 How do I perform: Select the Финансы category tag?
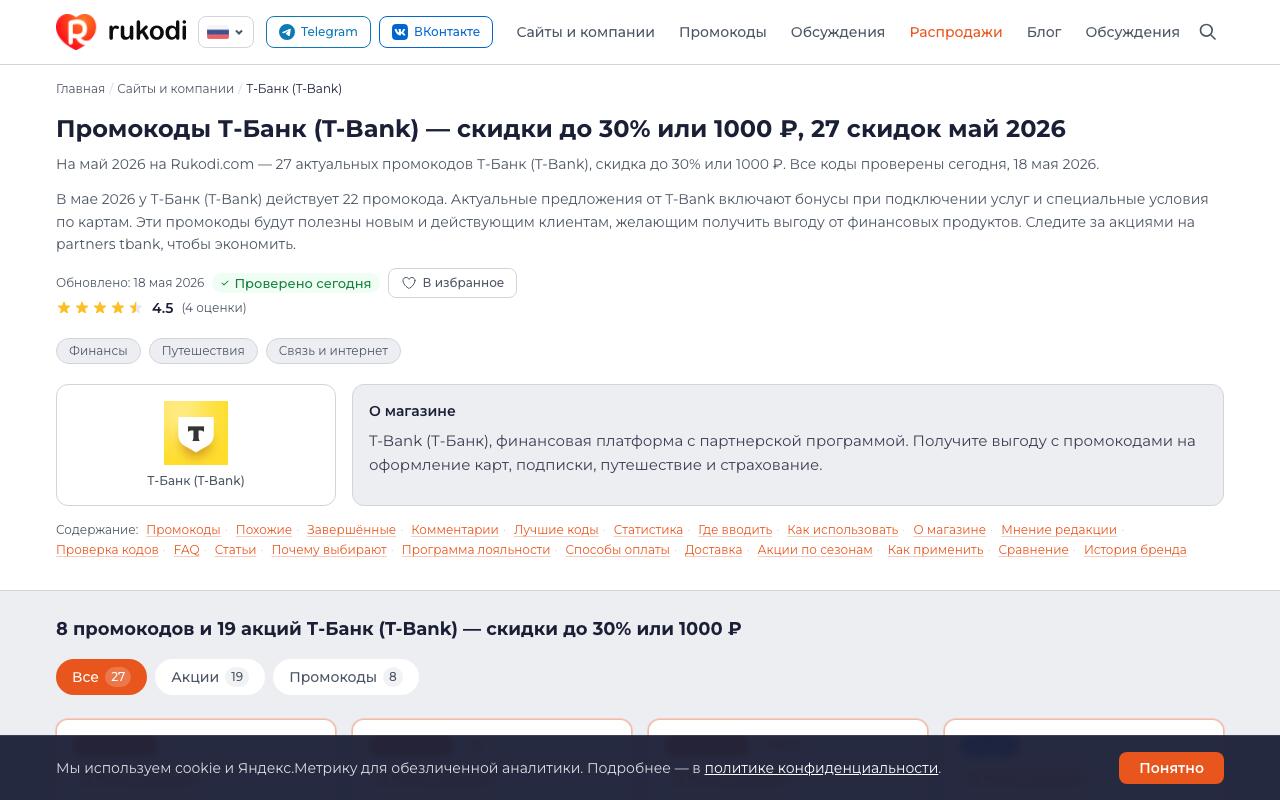point(98,351)
